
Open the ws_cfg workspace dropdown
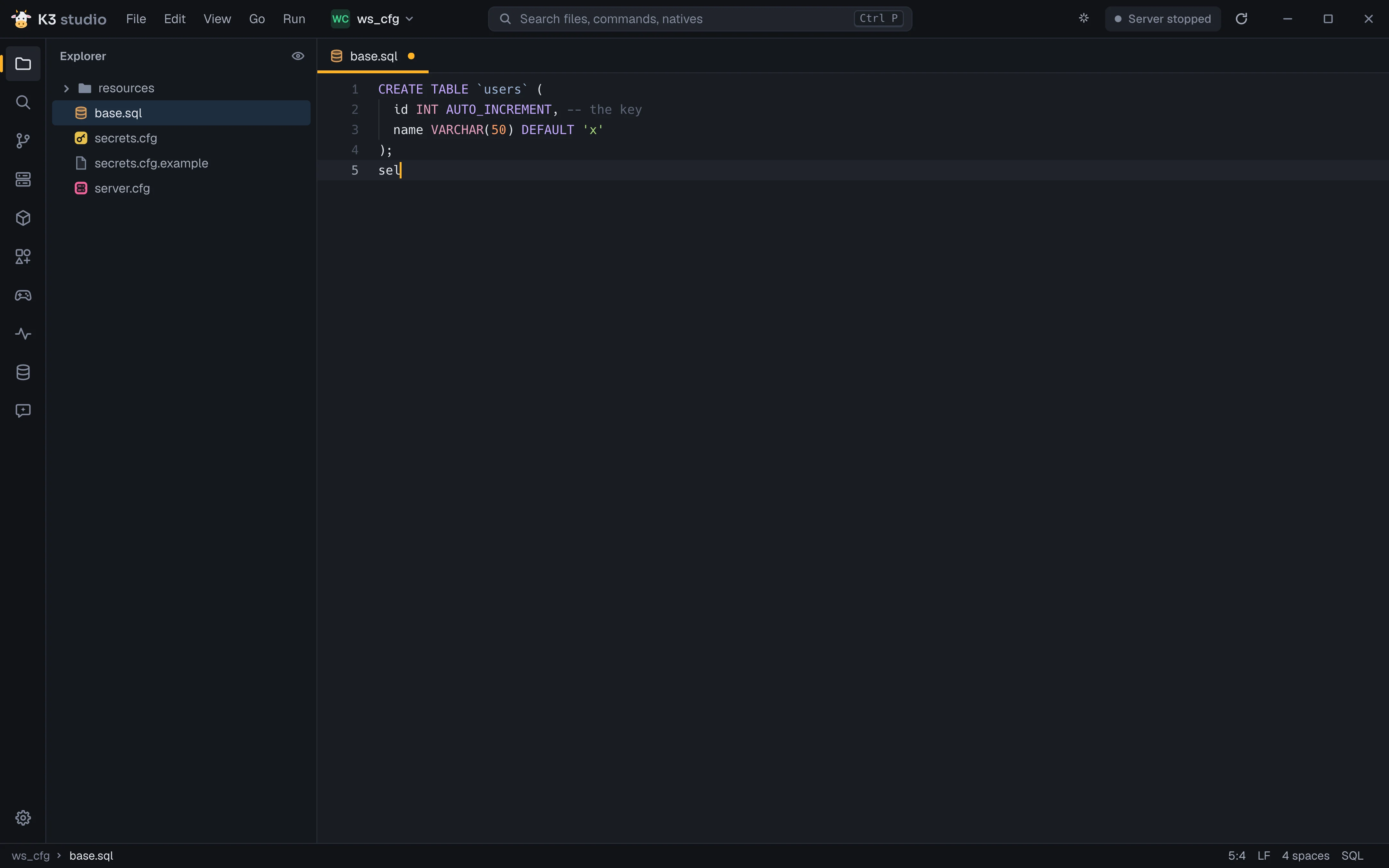pyautogui.click(x=373, y=19)
